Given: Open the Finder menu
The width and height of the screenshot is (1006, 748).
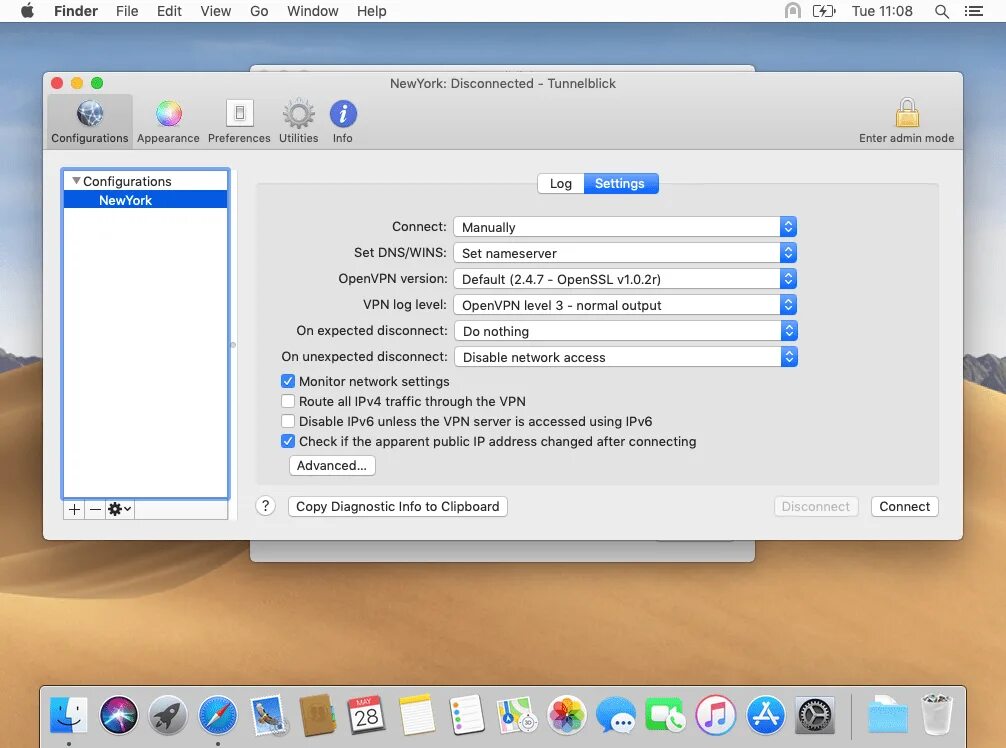Looking at the screenshot, I should [x=76, y=11].
